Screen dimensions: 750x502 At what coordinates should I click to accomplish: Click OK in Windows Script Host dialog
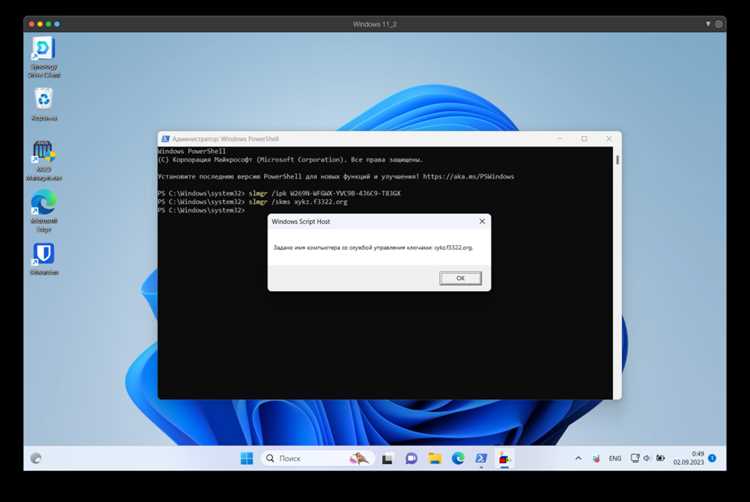click(460, 278)
